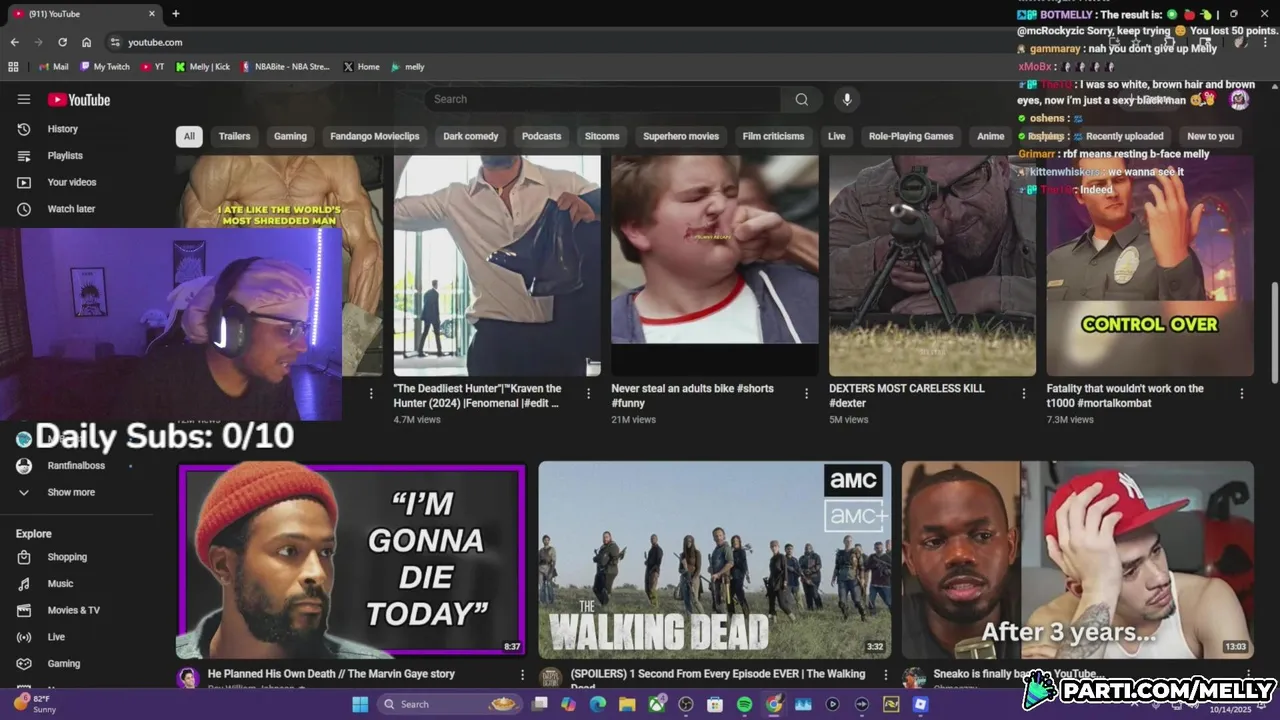This screenshot has width=1280, height=720.
Task: Select the Trailers filter chip
Action: point(234,136)
